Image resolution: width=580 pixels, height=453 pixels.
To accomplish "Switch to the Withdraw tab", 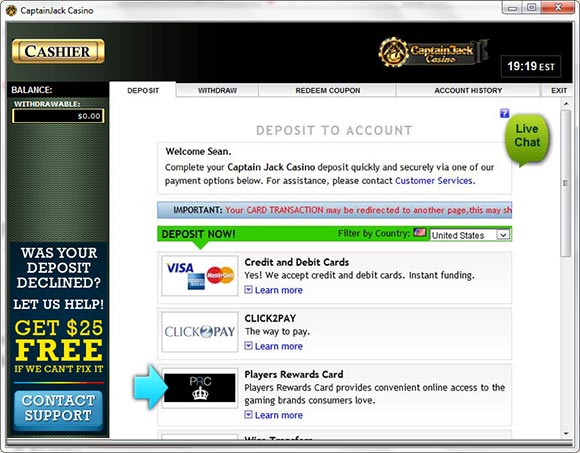I will (217, 90).
